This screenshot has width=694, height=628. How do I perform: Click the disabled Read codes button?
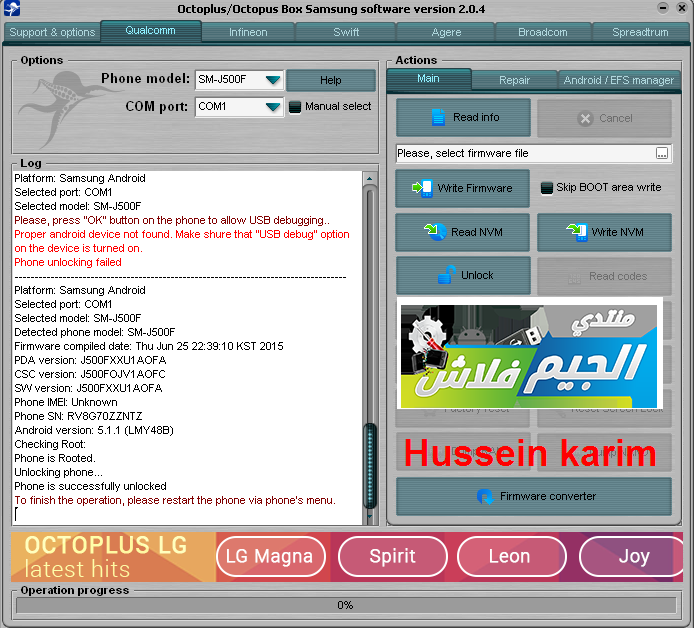click(605, 277)
